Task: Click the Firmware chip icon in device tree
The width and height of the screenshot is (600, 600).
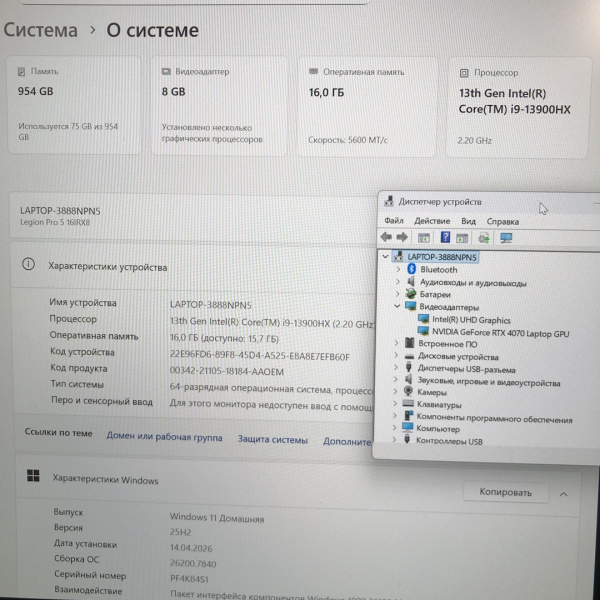Action: (409, 343)
